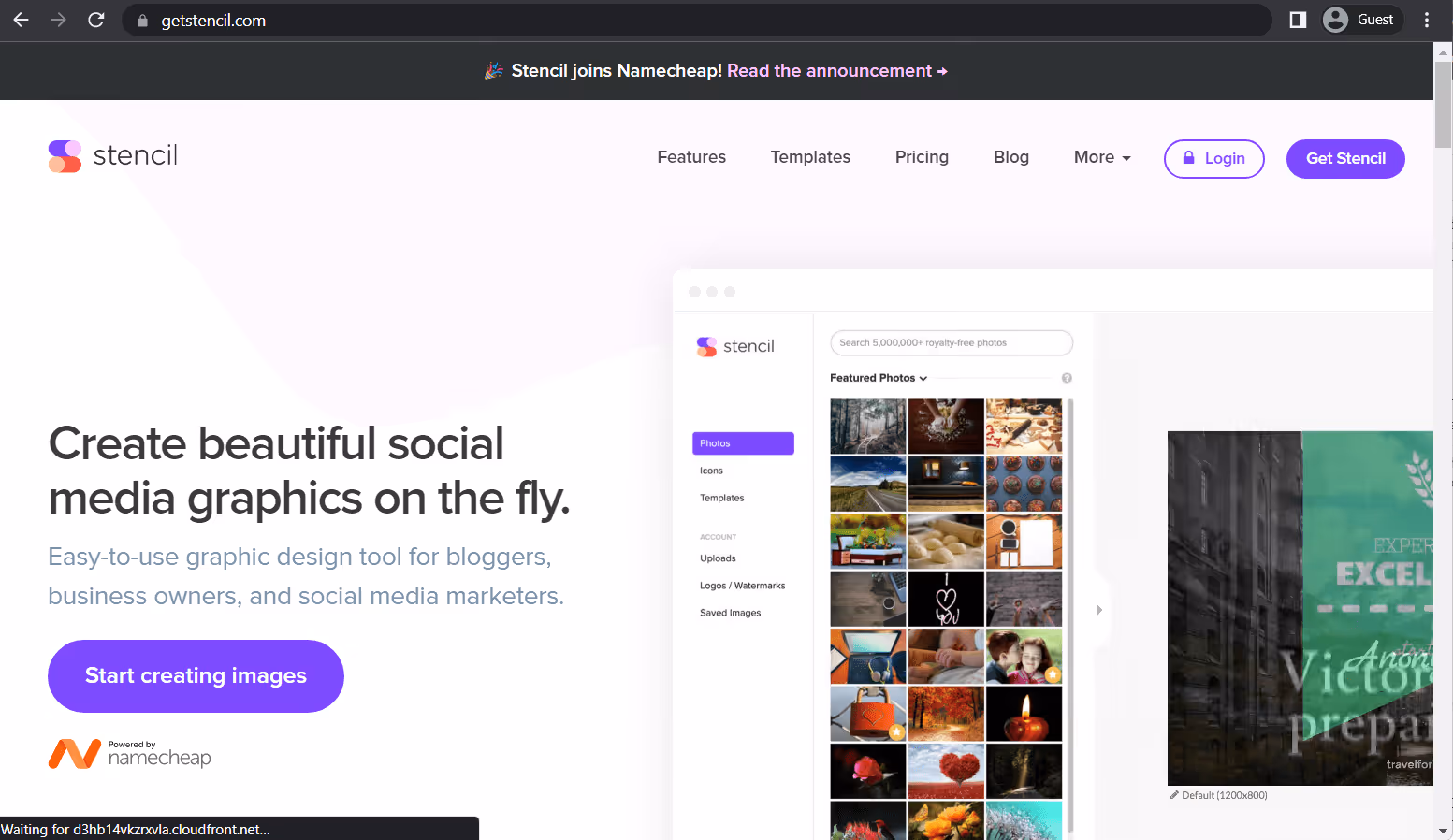Image resolution: width=1453 pixels, height=840 pixels.
Task: Select the Photos tab in preview sidebar
Action: click(x=743, y=443)
